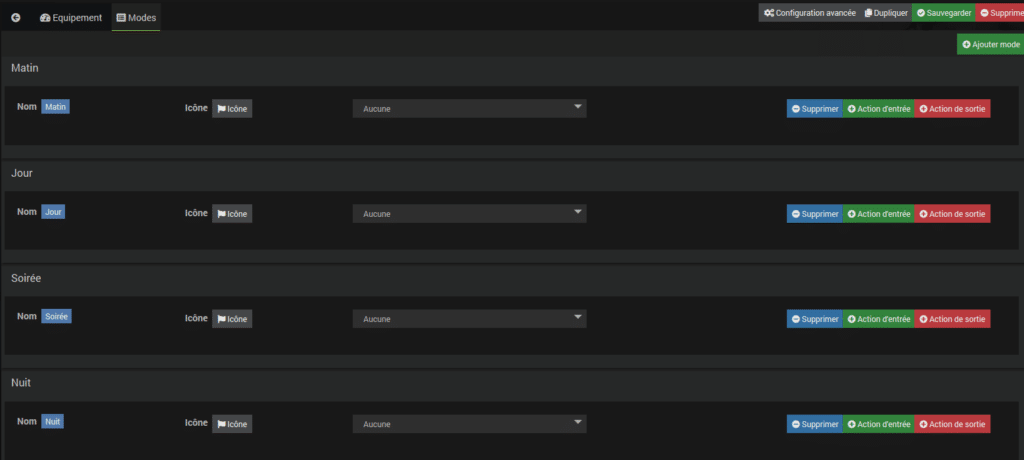1024x460 pixels.
Task: Switch to the Equipement tab
Action: (x=71, y=18)
